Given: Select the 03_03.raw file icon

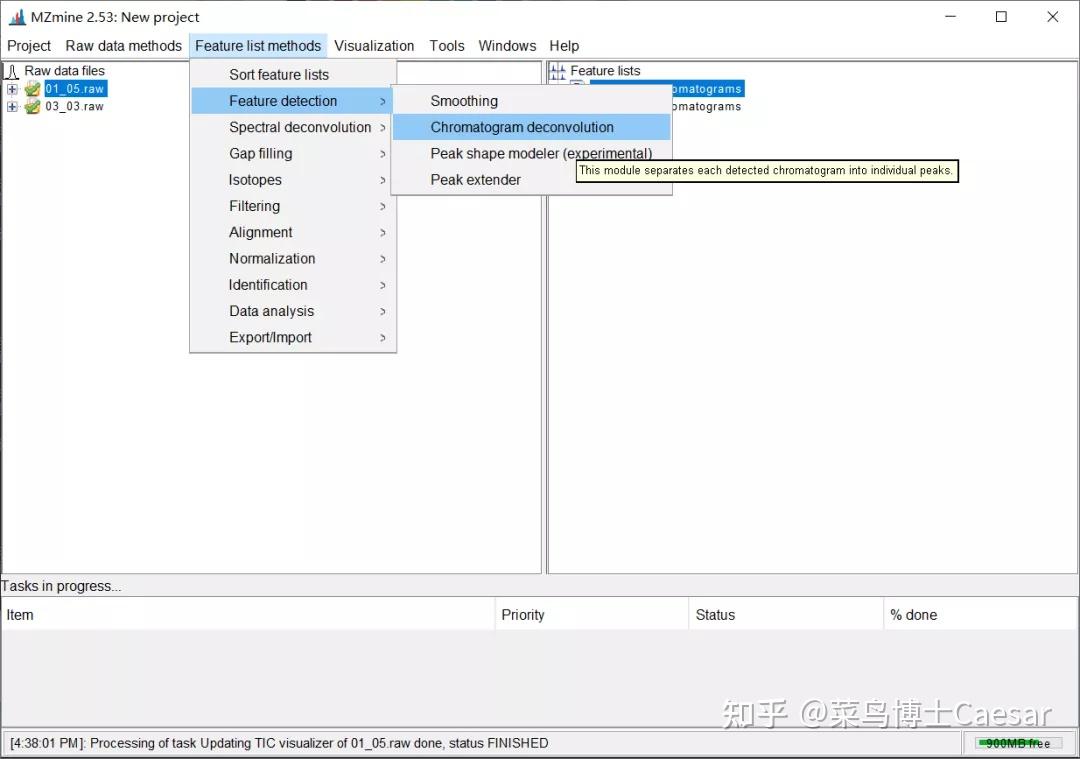Looking at the screenshot, I should click(31, 106).
